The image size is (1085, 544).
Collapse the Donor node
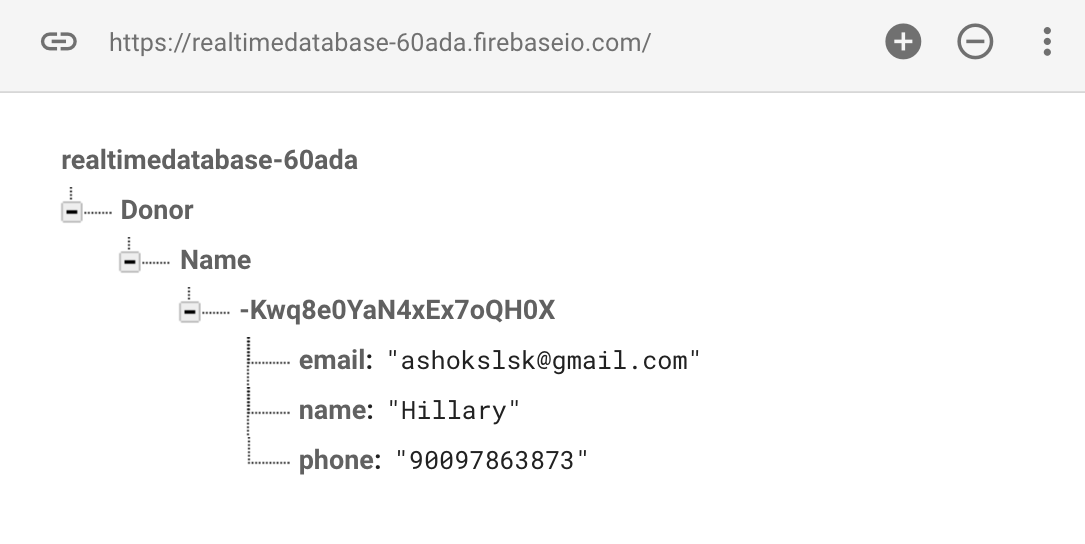click(x=71, y=211)
